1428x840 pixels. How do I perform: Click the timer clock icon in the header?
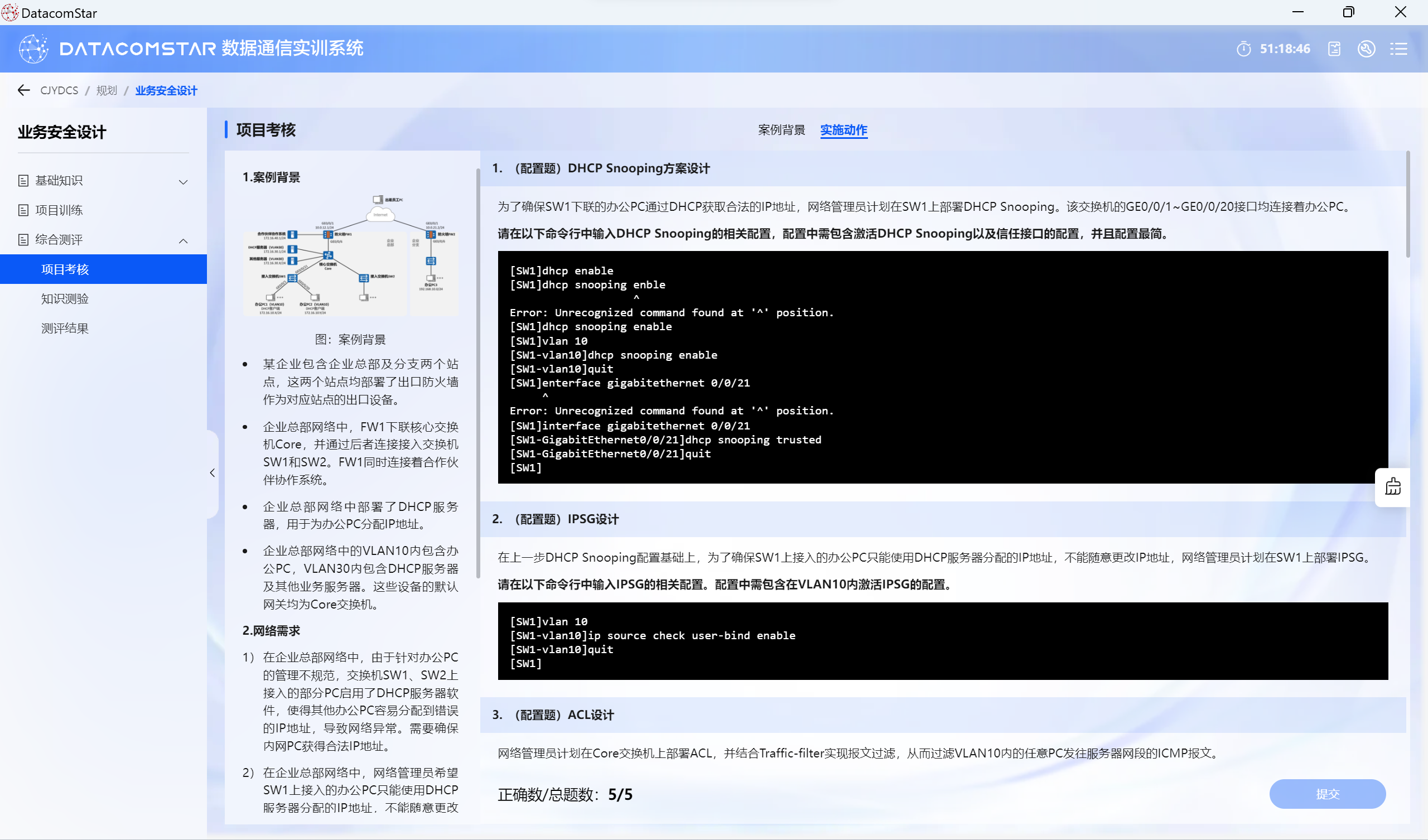pos(1243,49)
